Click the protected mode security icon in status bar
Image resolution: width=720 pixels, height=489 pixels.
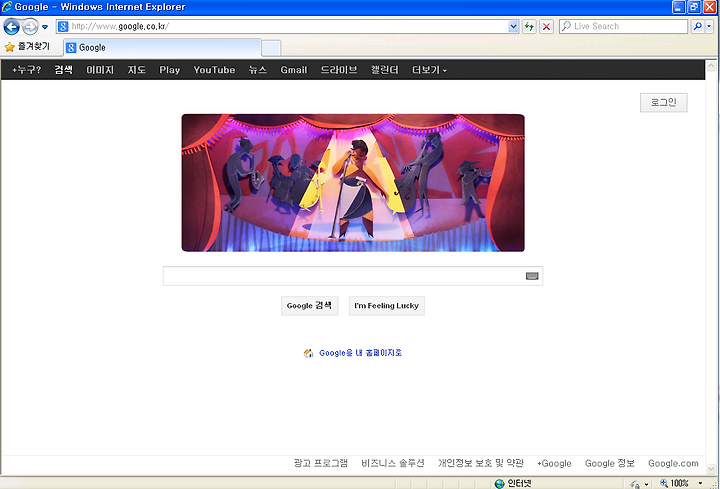coord(636,484)
